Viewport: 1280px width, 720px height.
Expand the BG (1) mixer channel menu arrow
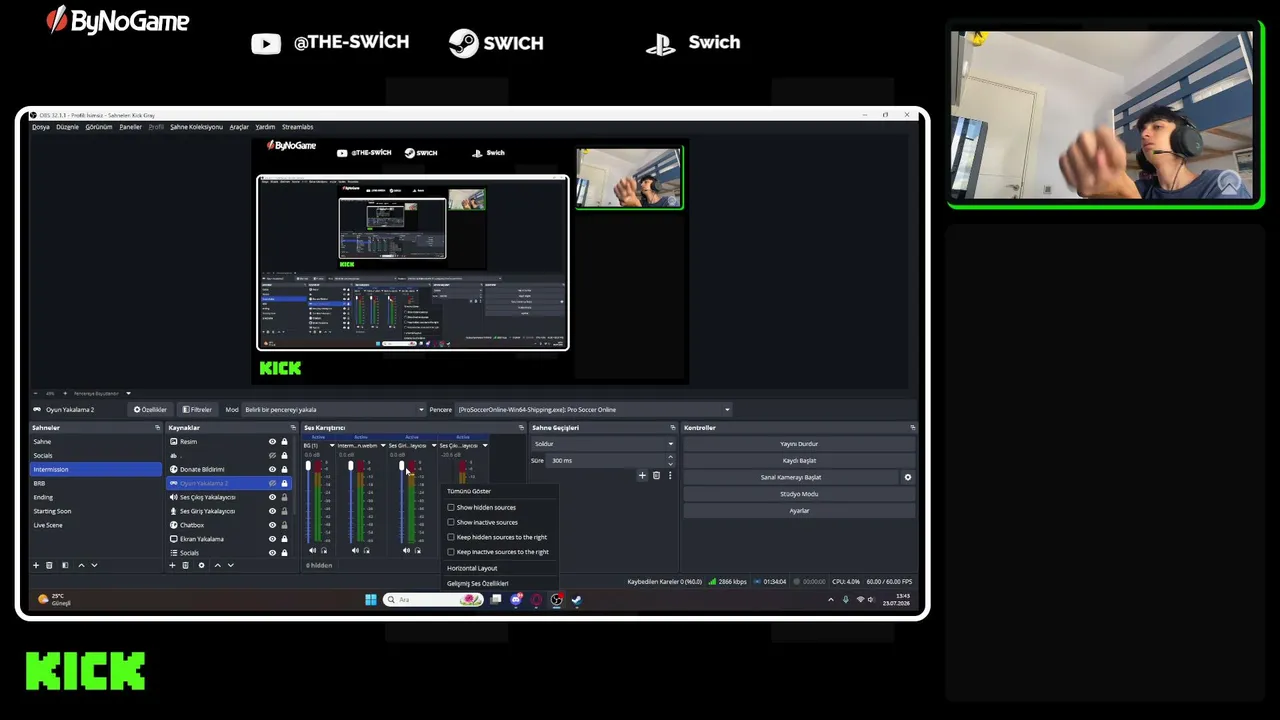click(x=332, y=445)
